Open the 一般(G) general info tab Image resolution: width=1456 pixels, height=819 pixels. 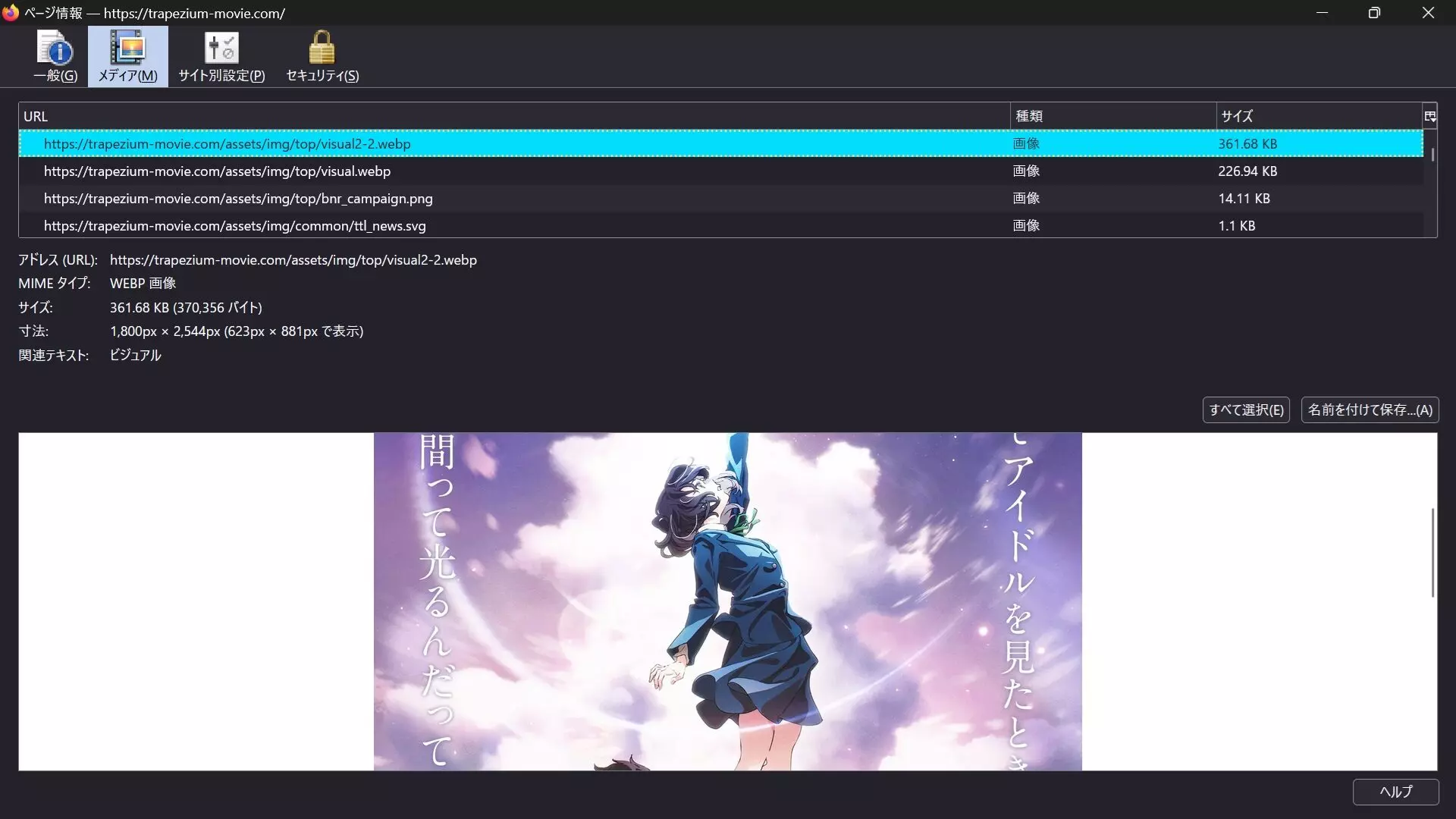point(55,57)
